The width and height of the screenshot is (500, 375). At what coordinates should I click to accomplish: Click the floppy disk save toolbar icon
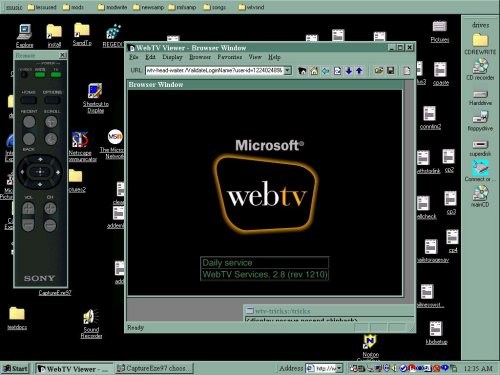390,71
